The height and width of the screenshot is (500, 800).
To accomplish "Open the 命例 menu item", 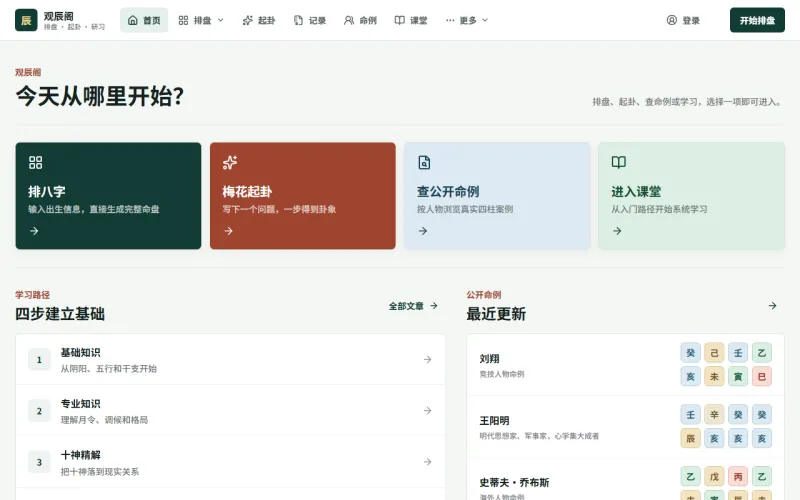I will (360, 20).
